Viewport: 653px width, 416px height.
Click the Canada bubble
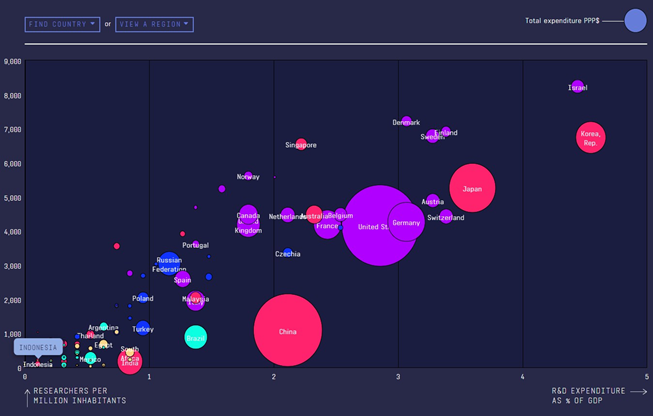248,215
